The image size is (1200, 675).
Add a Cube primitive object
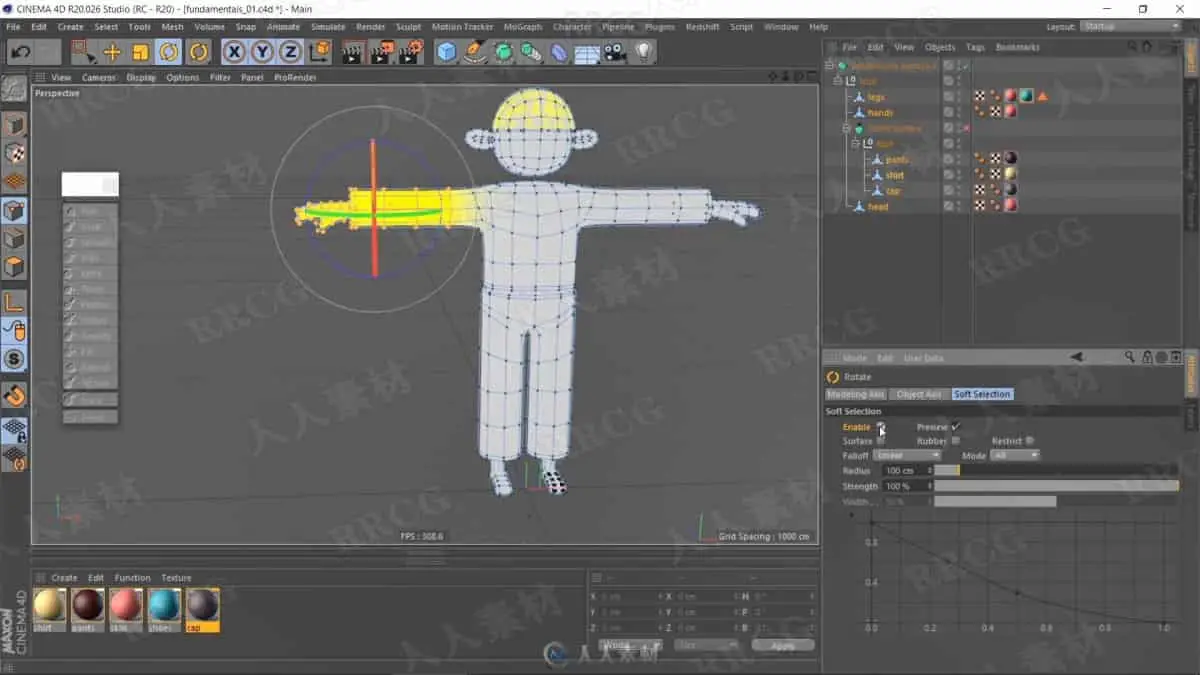coord(446,52)
